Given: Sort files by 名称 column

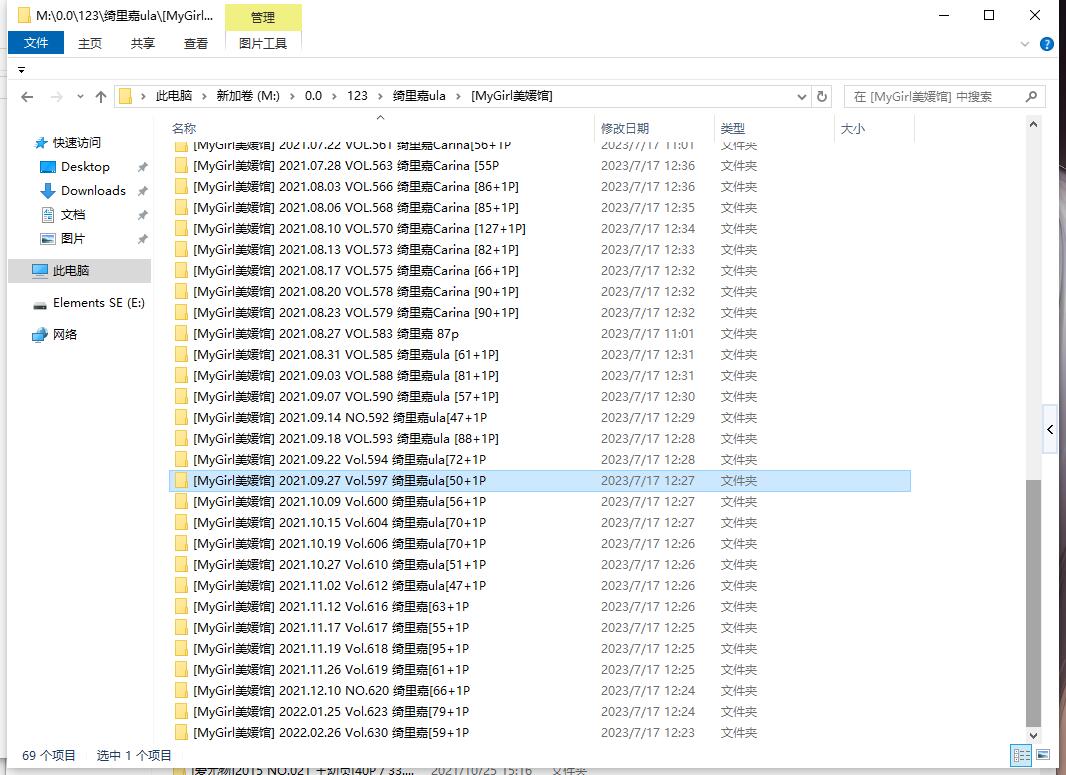Looking at the screenshot, I should point(184,128).
